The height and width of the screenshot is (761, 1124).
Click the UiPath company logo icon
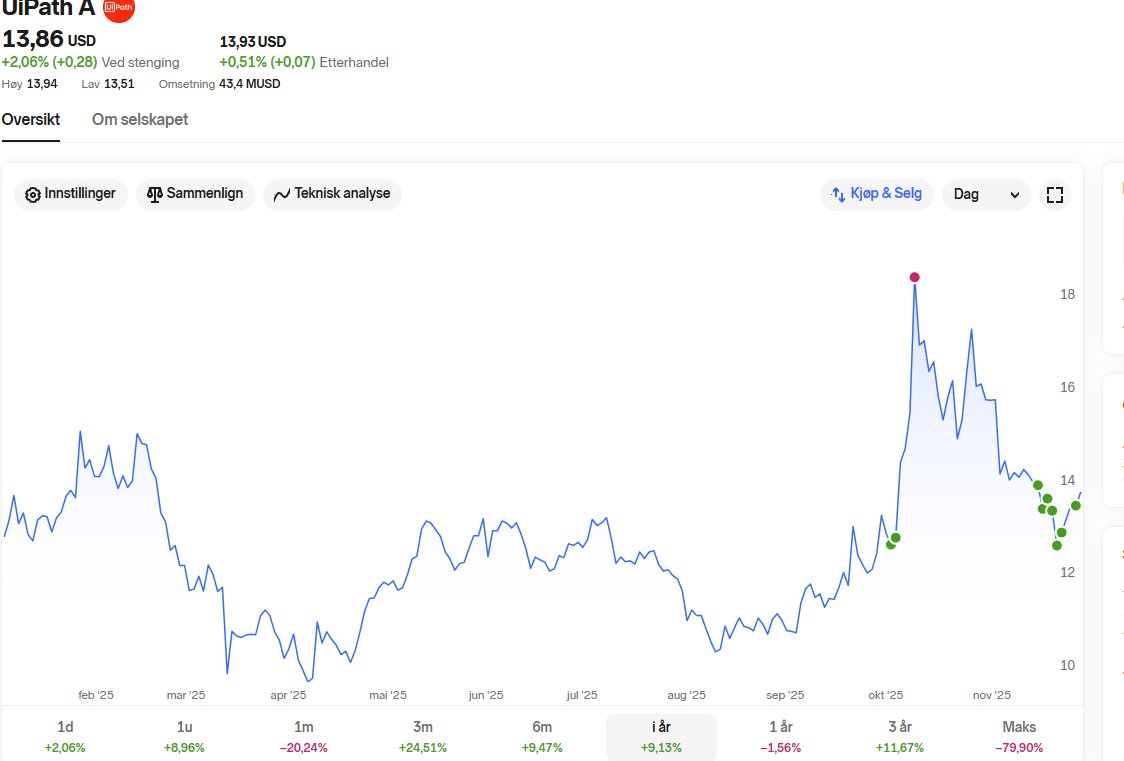(118, 9)
